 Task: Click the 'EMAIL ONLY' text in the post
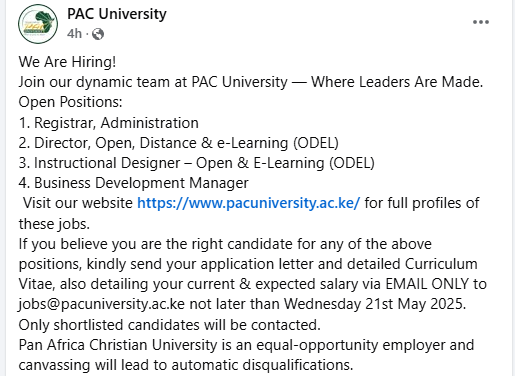427,284
